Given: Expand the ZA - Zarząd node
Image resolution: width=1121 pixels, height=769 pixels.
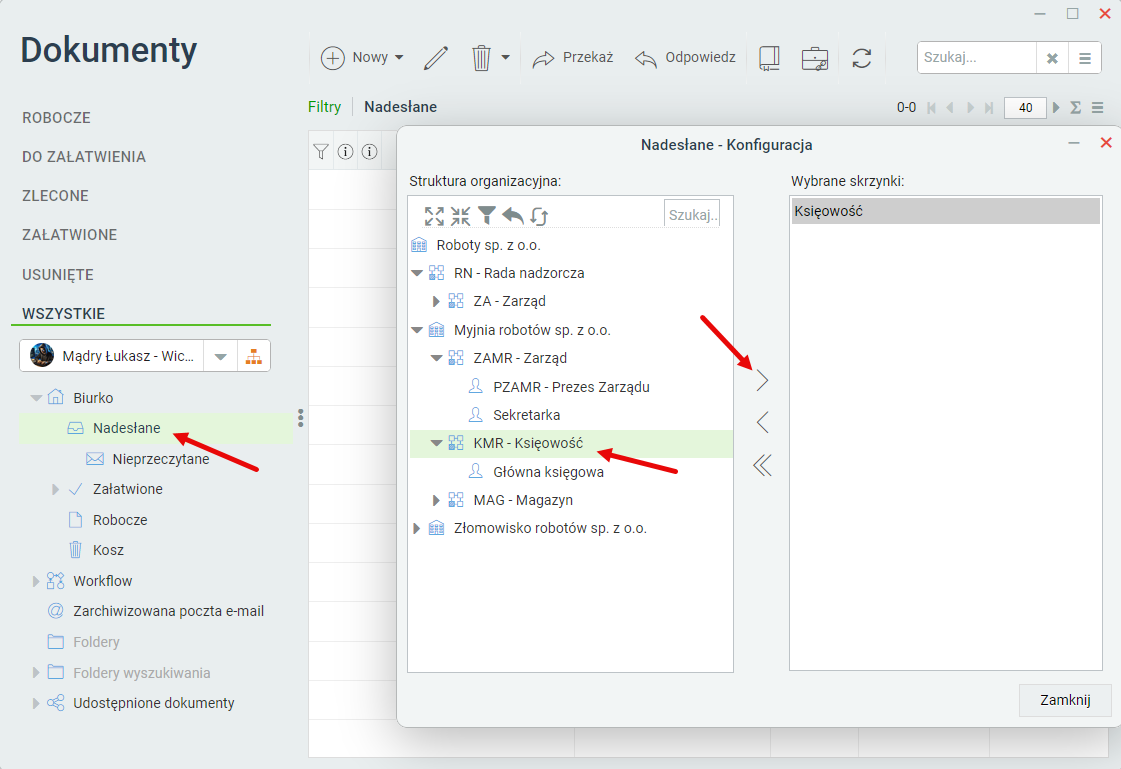Looking at the screenshot, I should (x=435, y=302).
